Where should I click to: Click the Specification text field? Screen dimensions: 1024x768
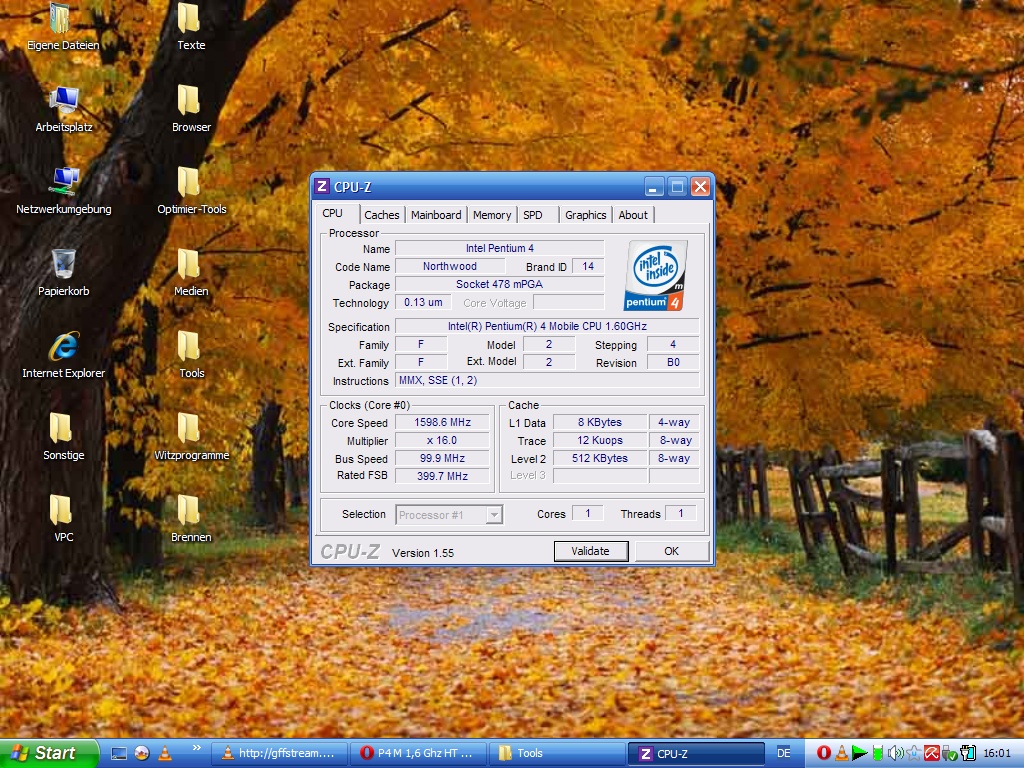546,327
